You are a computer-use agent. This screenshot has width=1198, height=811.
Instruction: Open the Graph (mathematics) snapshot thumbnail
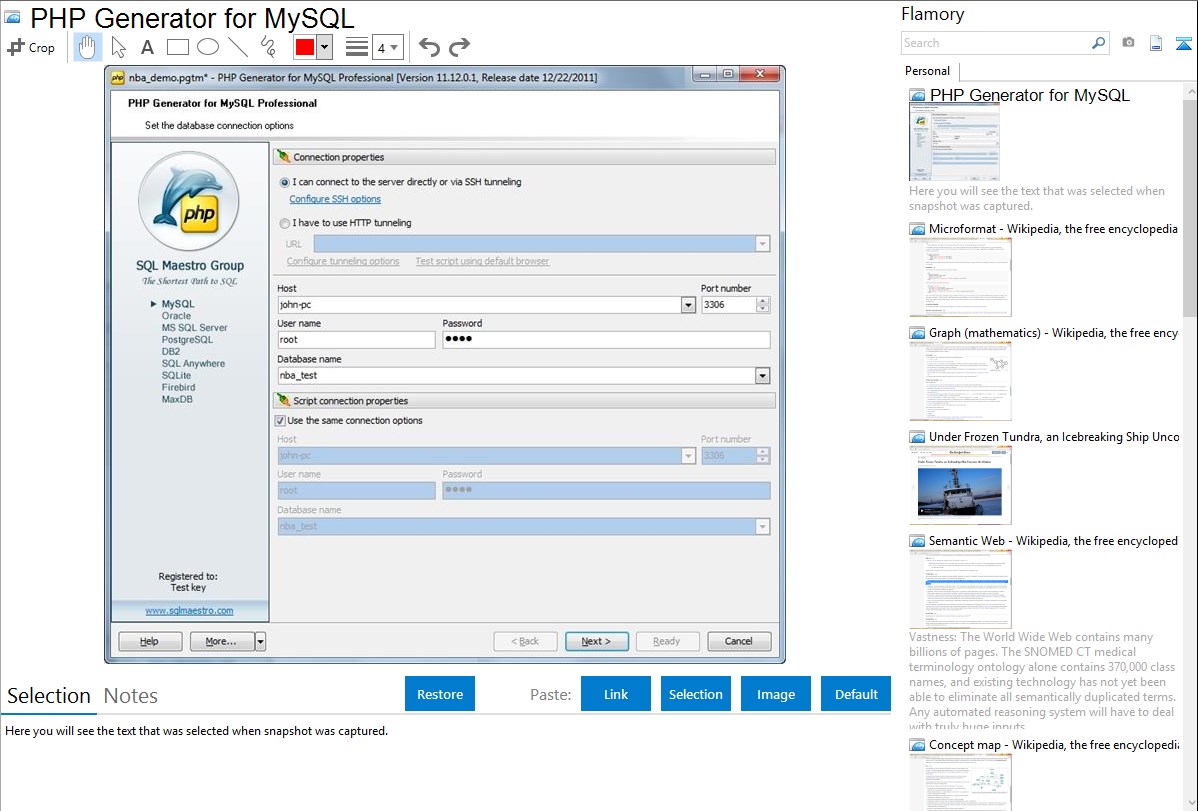960,381
